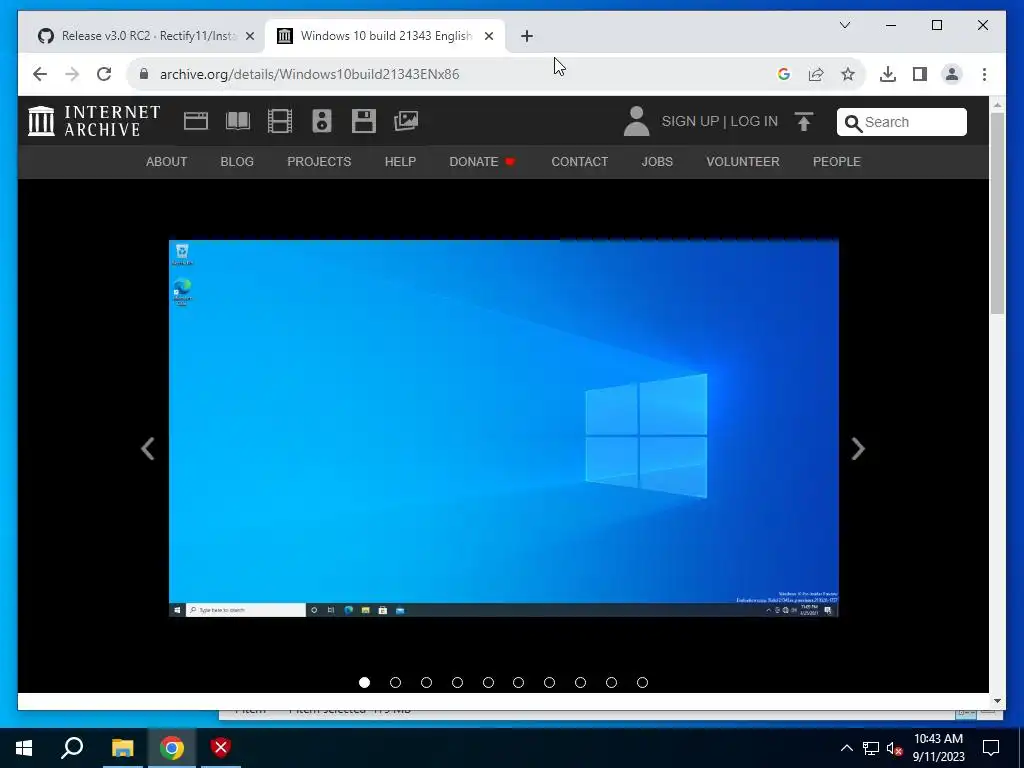The height and width of the screenshot is (768, 1024).
Task: Select the third carousel dot
Action: tap(426, 682)
